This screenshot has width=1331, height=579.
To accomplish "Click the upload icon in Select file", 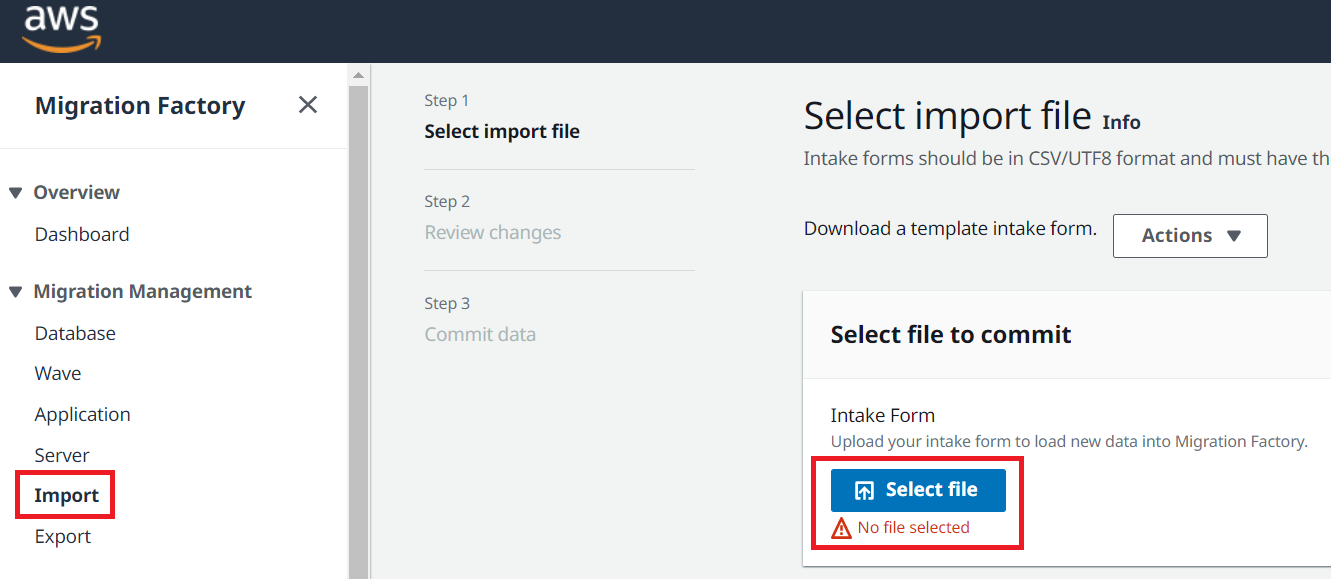I will (x=864, y=490).
